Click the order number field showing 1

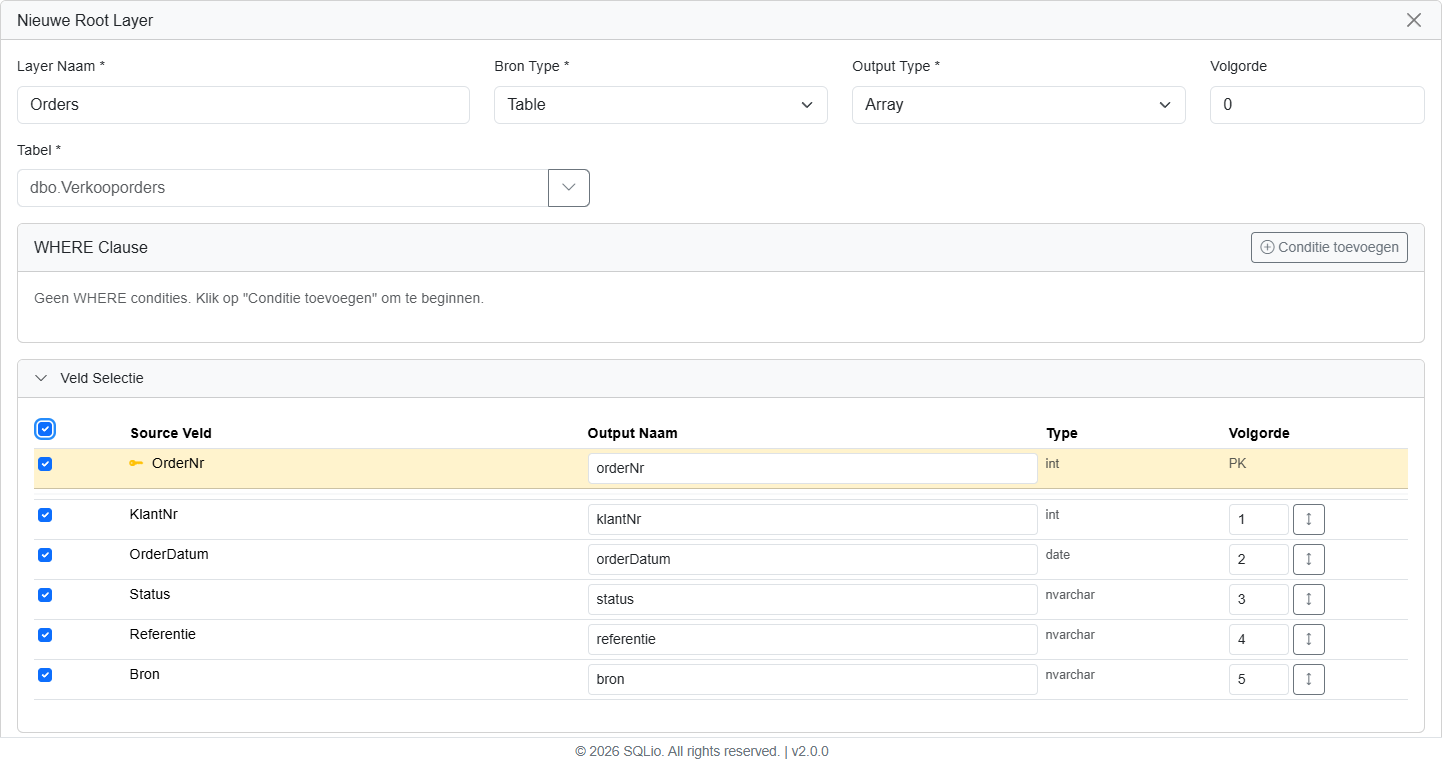click(1258, 520)
